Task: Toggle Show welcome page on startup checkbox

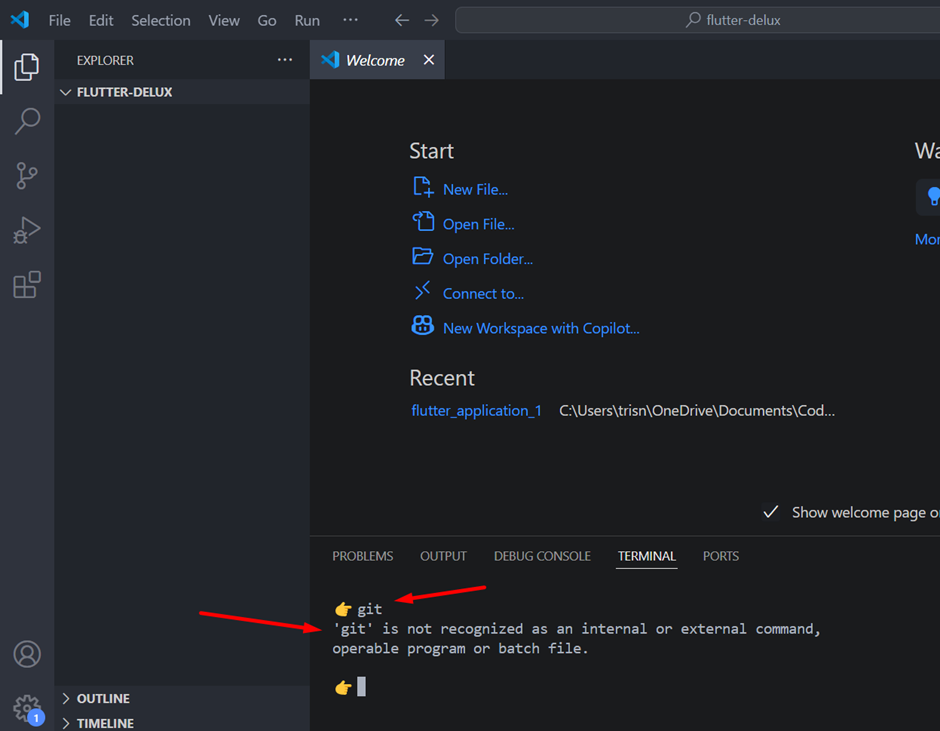Action: (x=770, y=512)
